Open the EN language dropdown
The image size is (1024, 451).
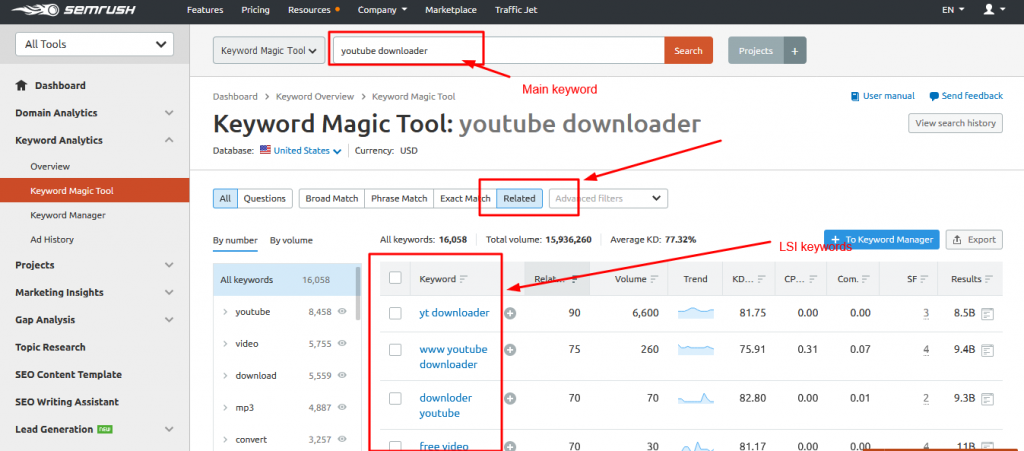tap(953, 10)
